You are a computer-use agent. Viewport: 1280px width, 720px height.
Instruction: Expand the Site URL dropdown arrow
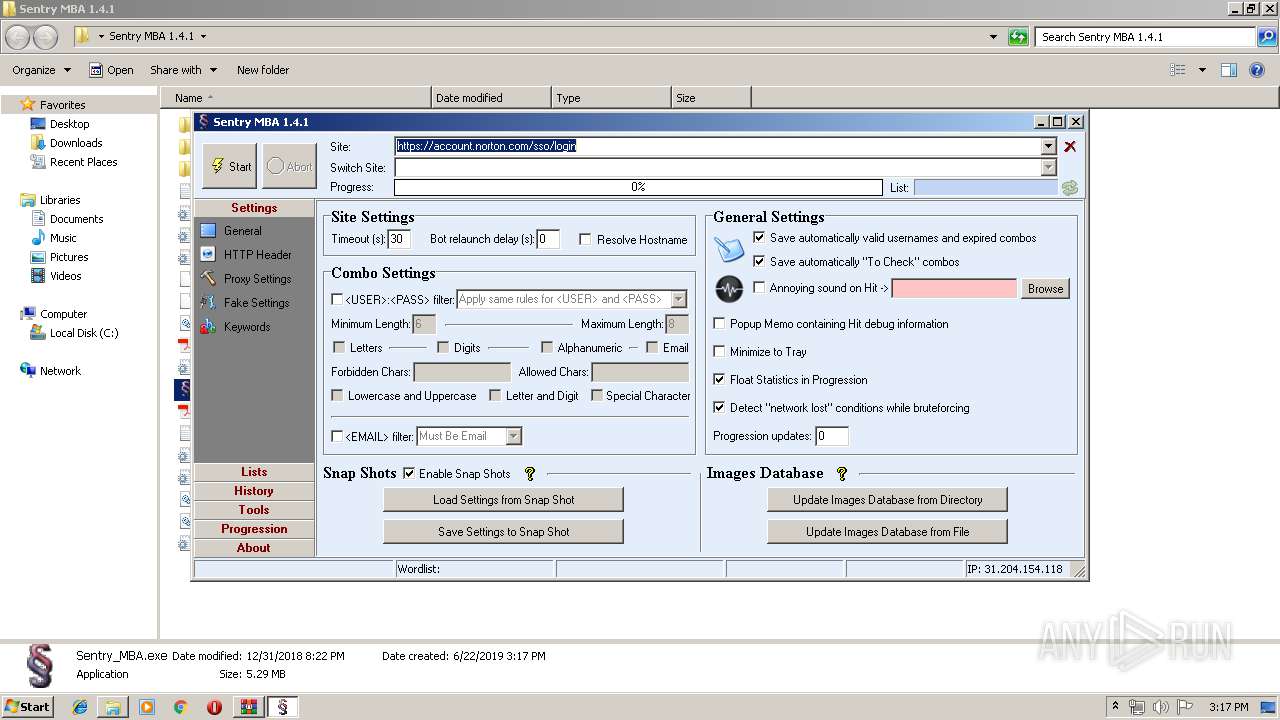[x=1048, y=146]
